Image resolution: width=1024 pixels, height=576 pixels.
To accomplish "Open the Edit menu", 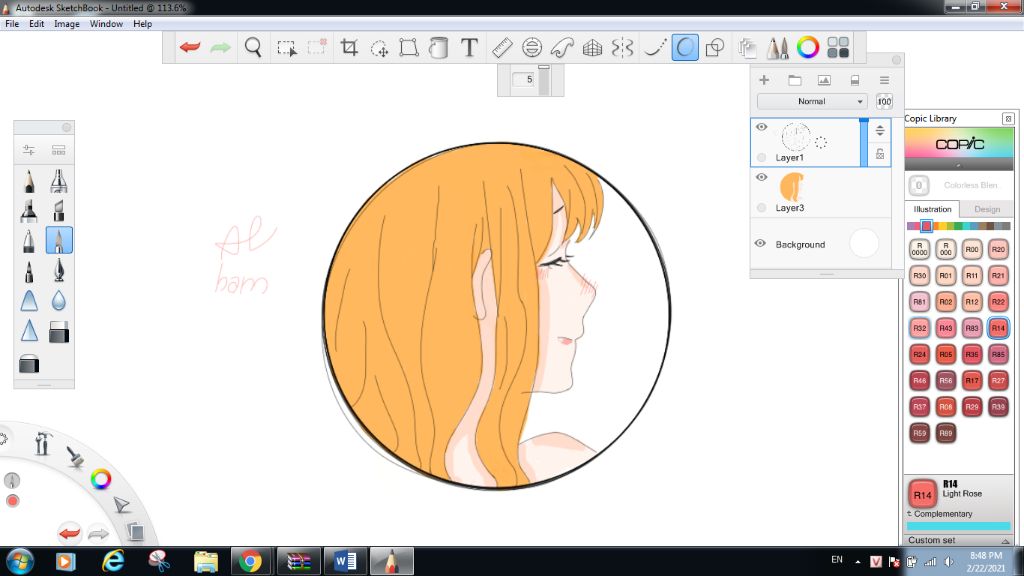I will click(37, 24).
